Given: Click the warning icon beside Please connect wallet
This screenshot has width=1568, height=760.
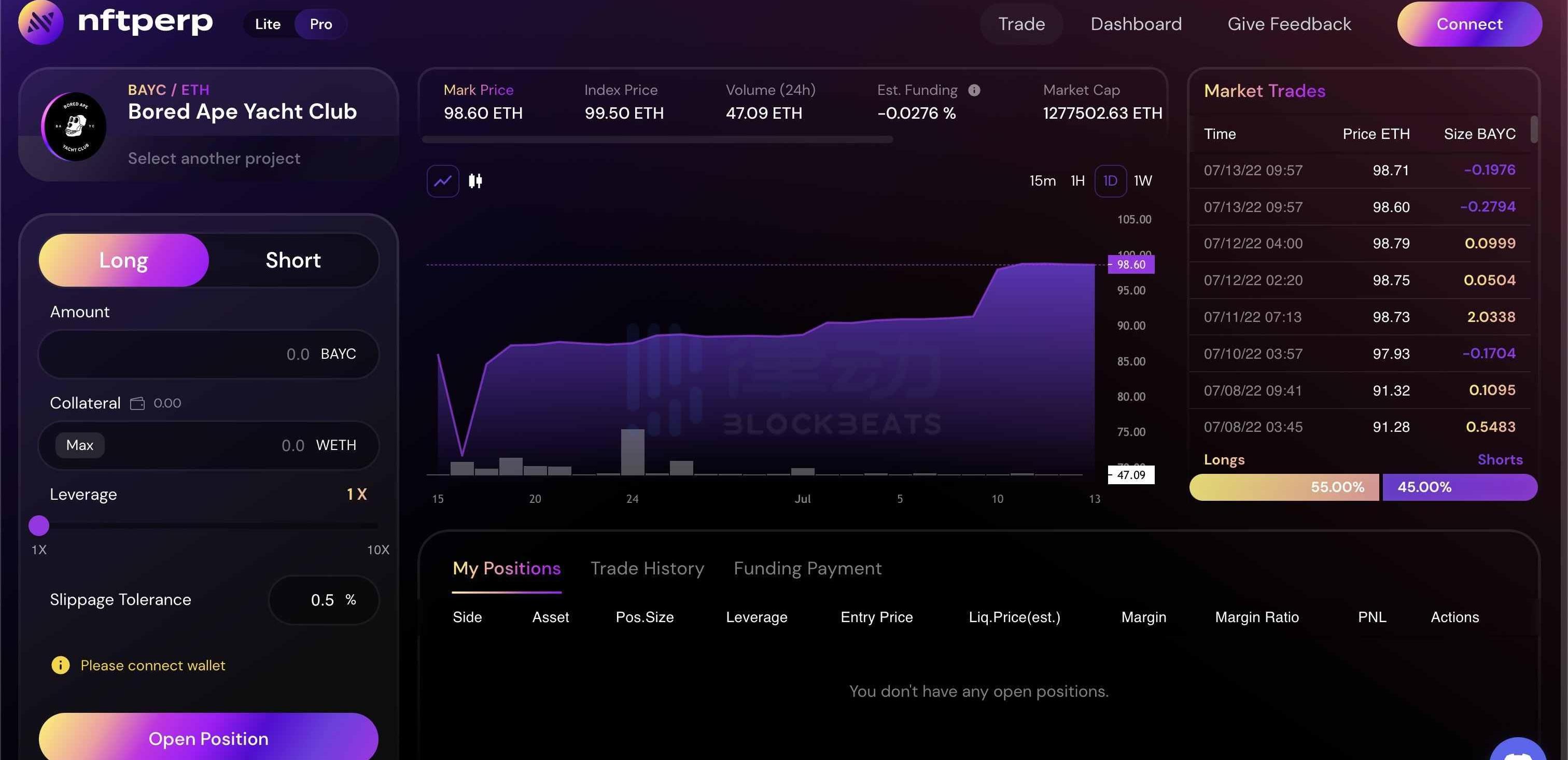Looking at the screenshot, I should click(x=60, y=665).
